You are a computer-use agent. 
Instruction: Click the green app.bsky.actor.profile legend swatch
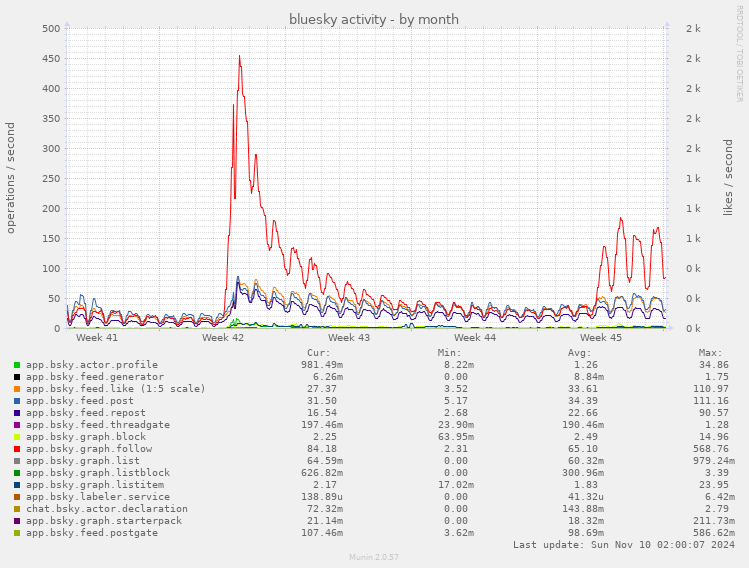pos(17,365)
